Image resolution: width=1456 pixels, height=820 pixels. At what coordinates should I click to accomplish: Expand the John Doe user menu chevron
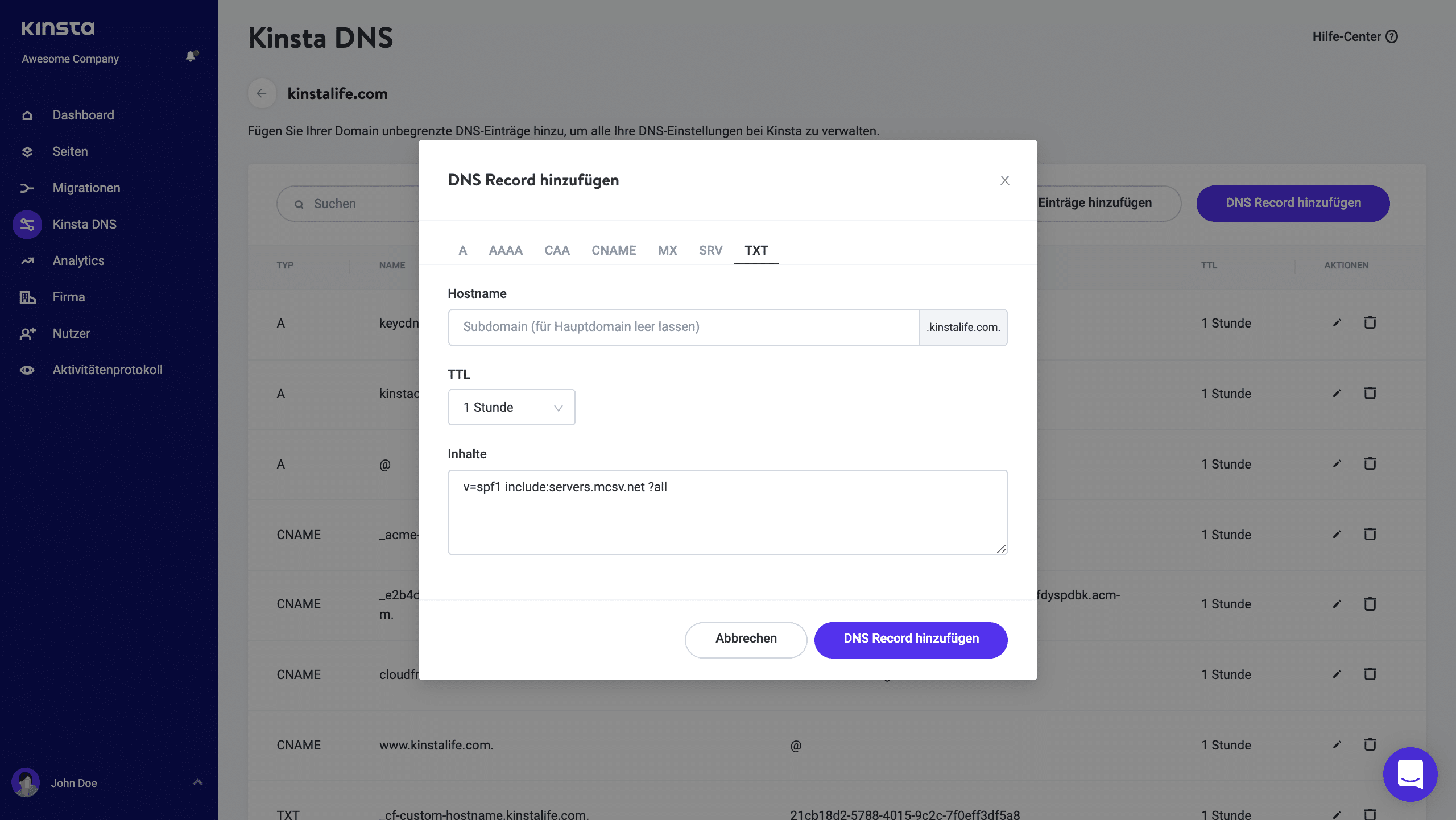tap(198, 782)
